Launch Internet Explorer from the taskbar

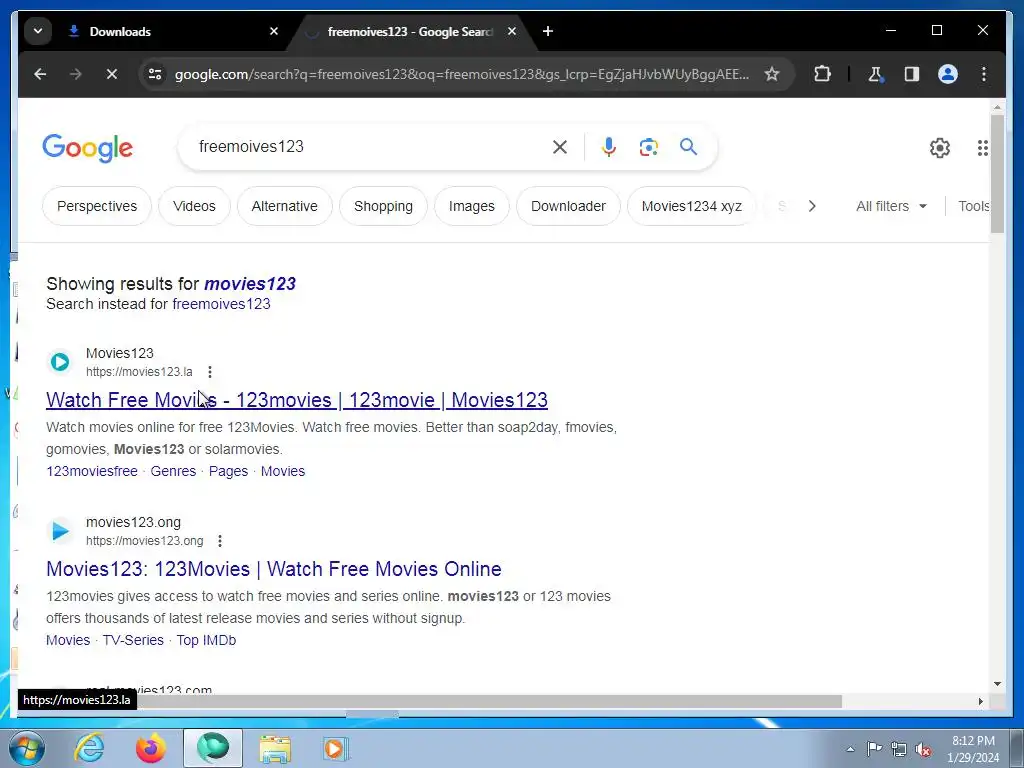pos(89,748)
